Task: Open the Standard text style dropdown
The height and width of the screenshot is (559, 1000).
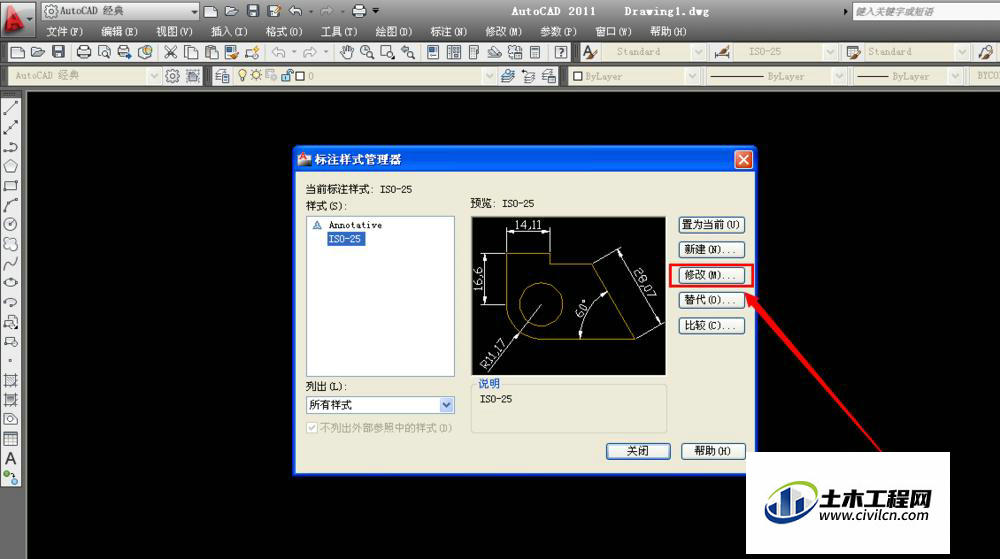Action: [654, 52]
